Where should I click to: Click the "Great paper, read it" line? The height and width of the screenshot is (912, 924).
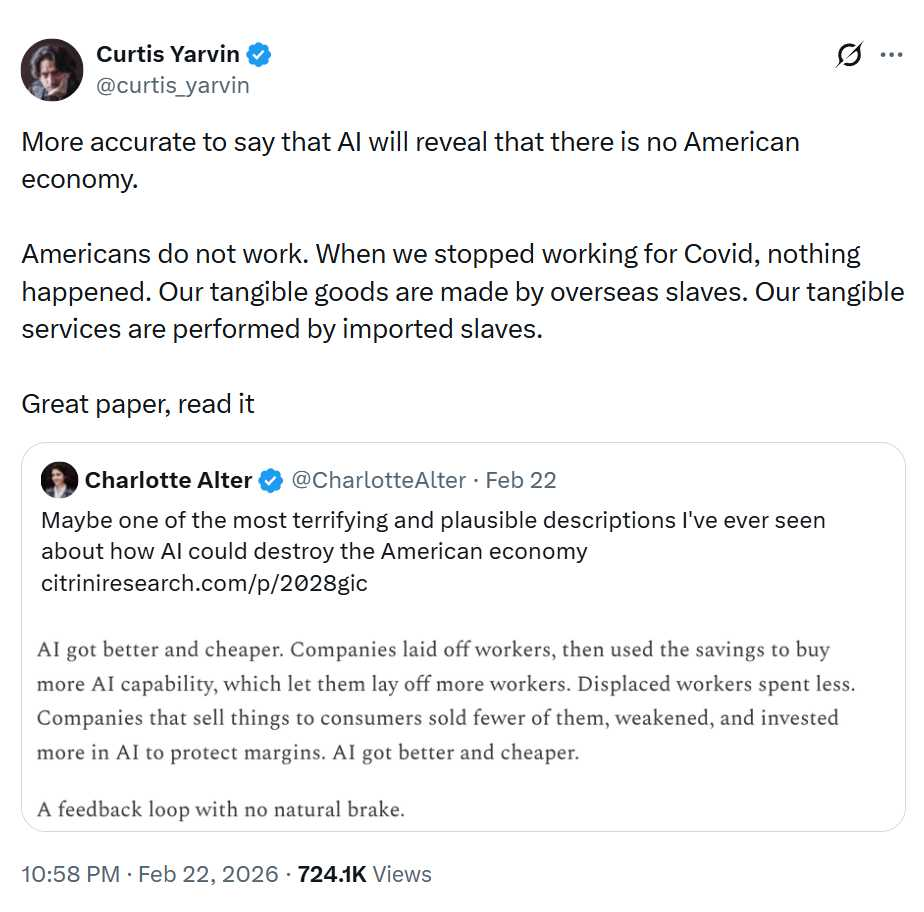coord(138,404)
